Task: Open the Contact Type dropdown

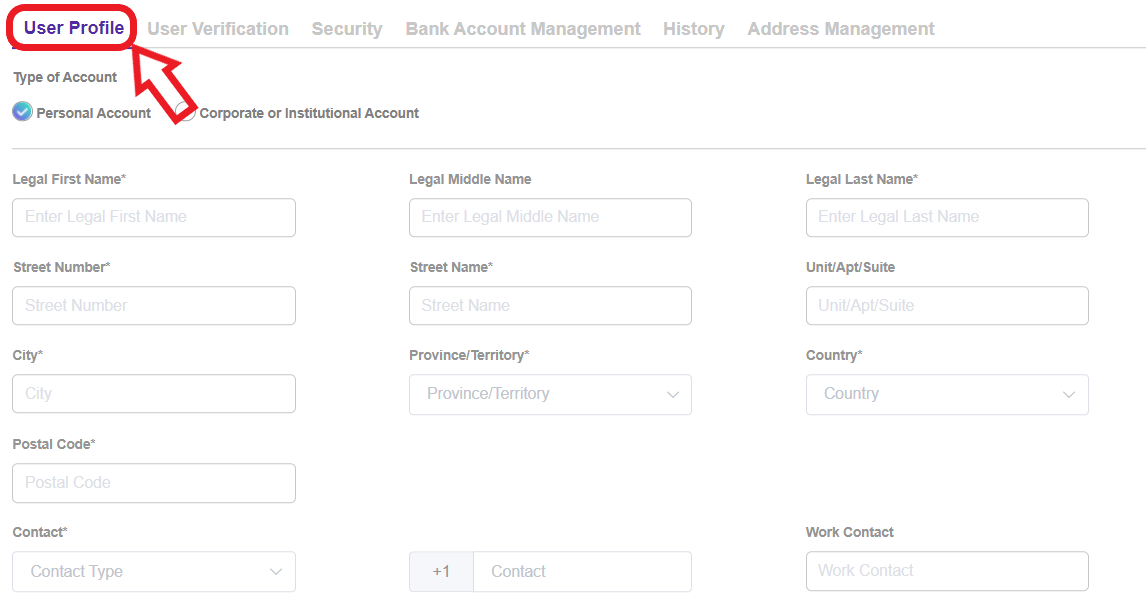Action: pos(153,571)
